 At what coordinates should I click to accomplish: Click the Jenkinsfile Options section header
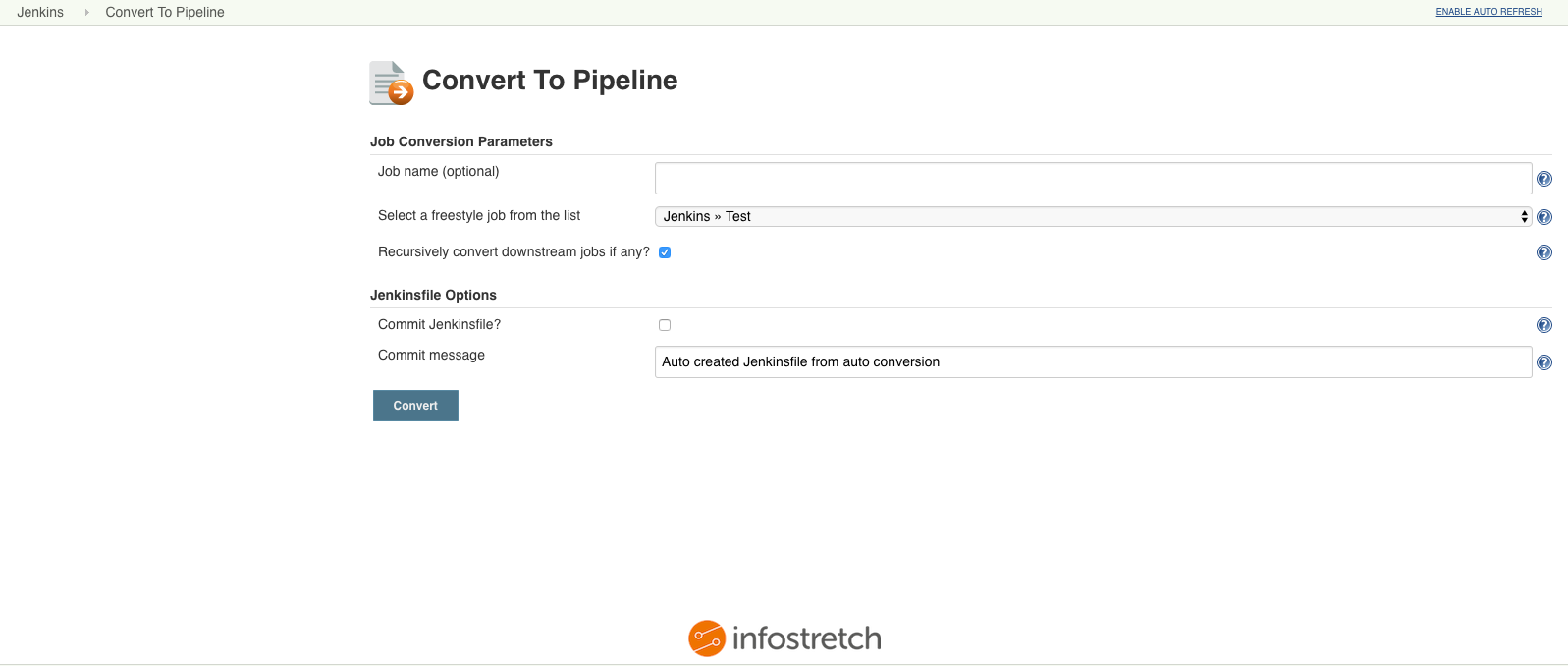pos(433,295)
